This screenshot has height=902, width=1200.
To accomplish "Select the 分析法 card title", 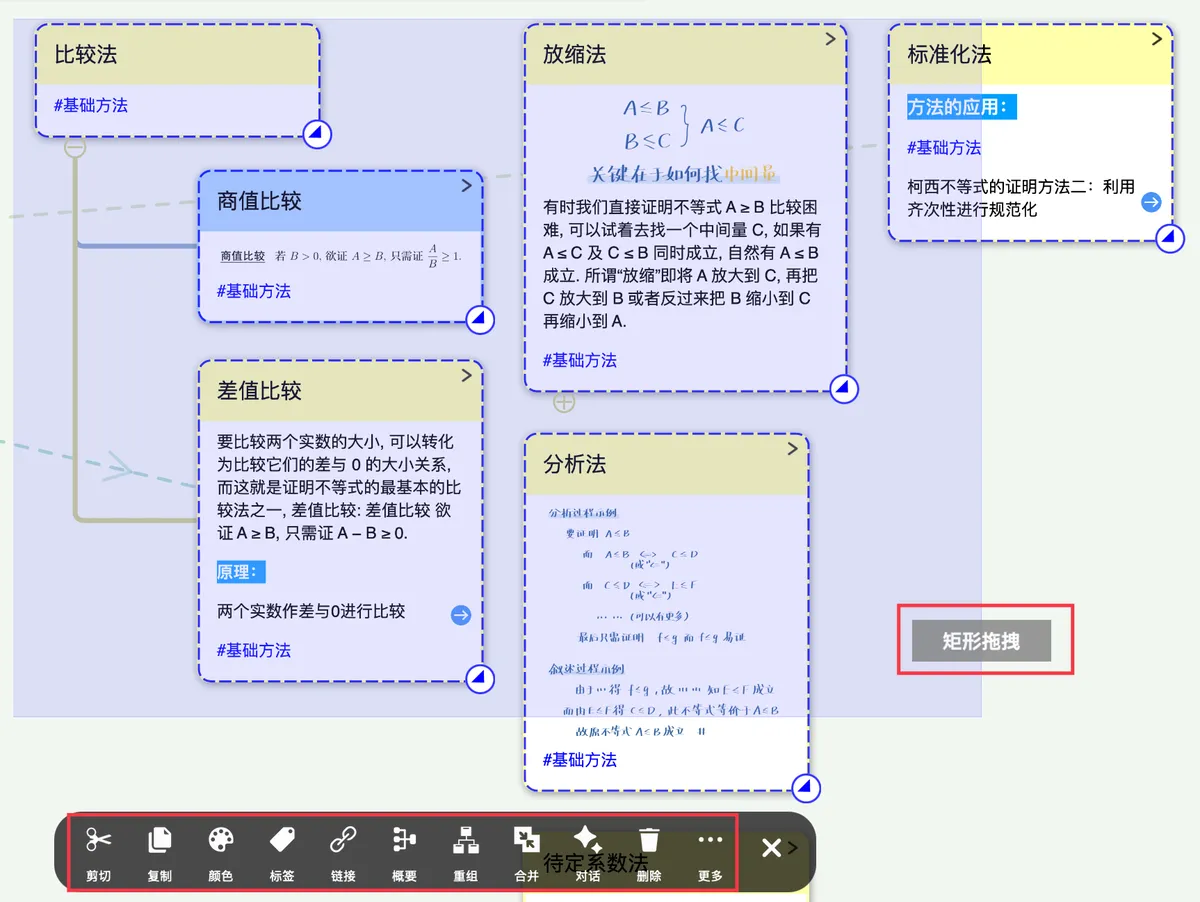I will coord(575,464).
